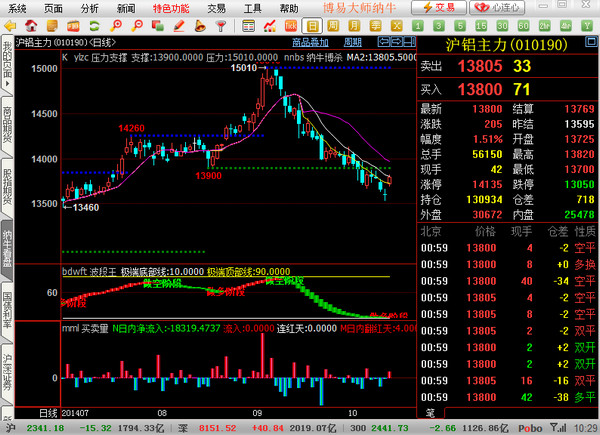Switch to the 15-minute chart button
This screenshot has width=600, height=435.
pyautogui.click(x=481, y=26)
